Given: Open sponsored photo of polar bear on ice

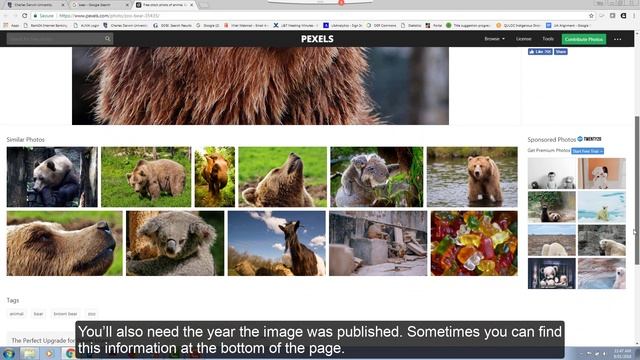Looking at the screenshot, I should tap(602, 207).
